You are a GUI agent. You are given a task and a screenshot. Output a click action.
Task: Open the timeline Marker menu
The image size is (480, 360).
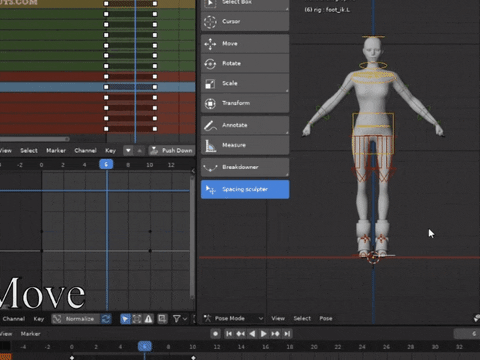pyautogui.click(x=30, y=334)
